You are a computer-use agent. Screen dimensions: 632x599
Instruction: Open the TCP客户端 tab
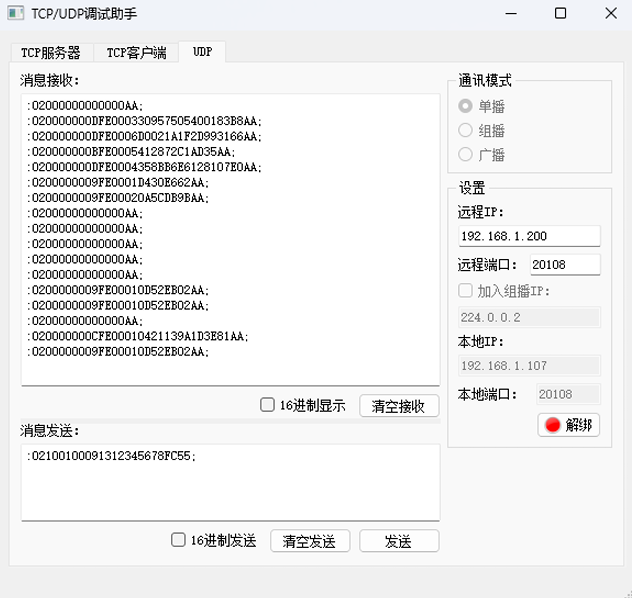[x=137, y=53]
